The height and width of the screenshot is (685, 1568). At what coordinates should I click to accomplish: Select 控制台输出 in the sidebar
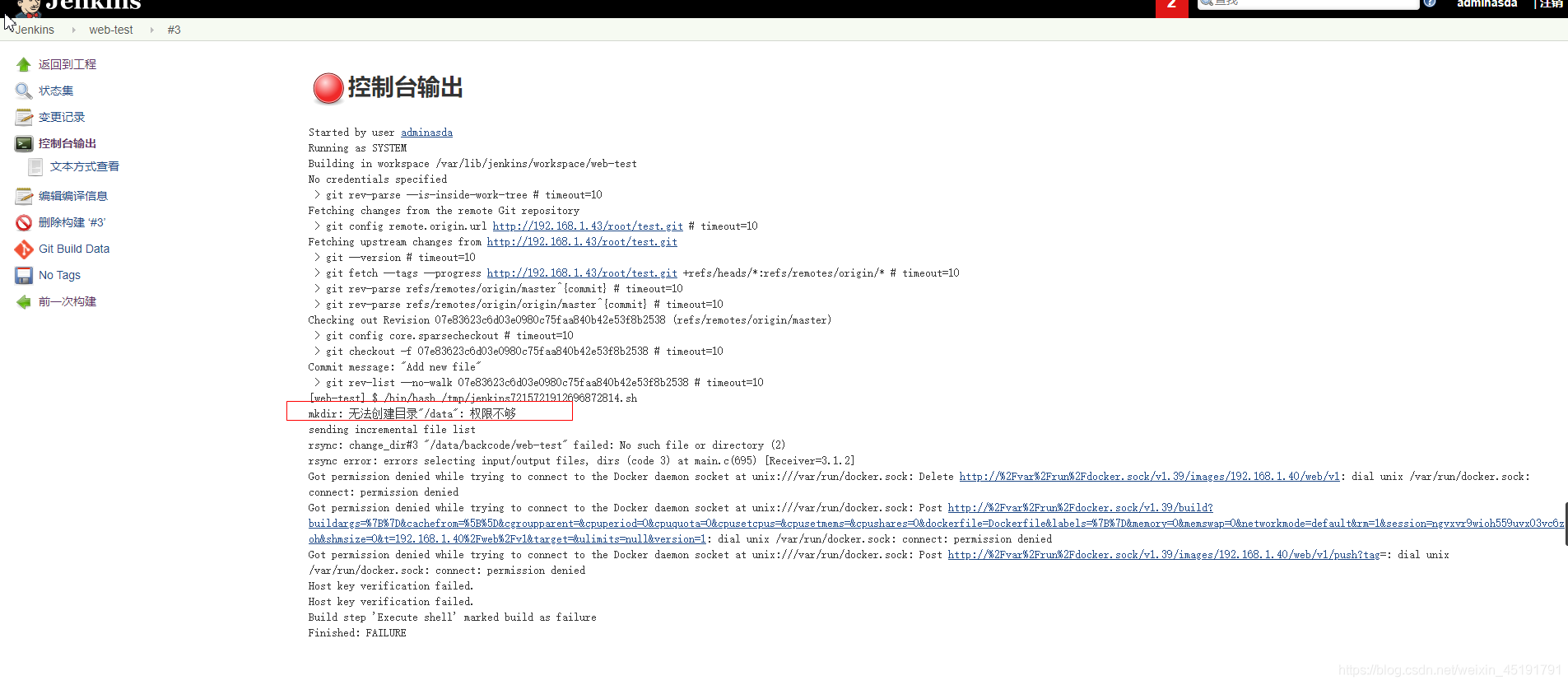pos(67,143)
